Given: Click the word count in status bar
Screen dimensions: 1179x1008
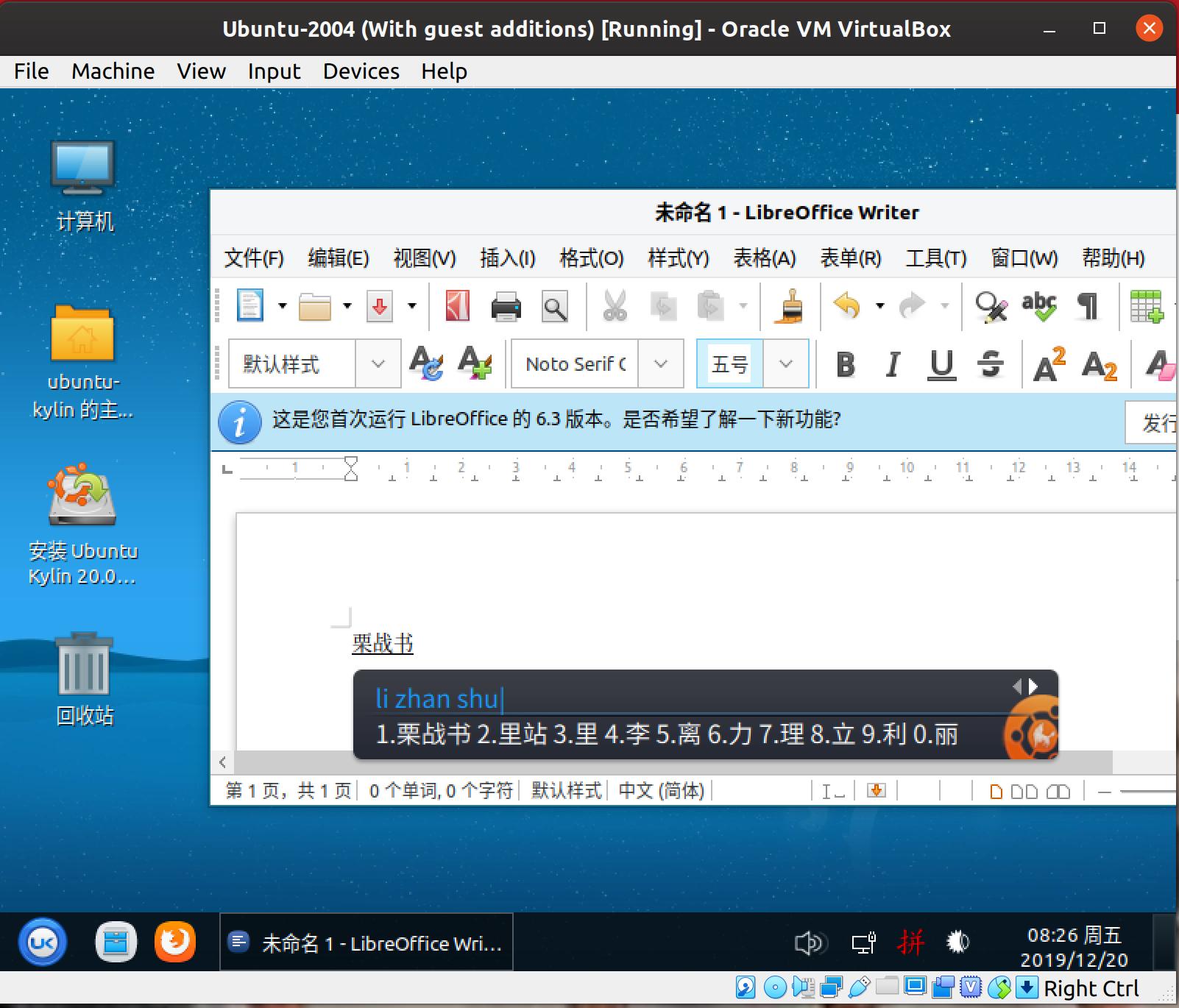Looking at the screenshot, I should click(x=441, y=791).
